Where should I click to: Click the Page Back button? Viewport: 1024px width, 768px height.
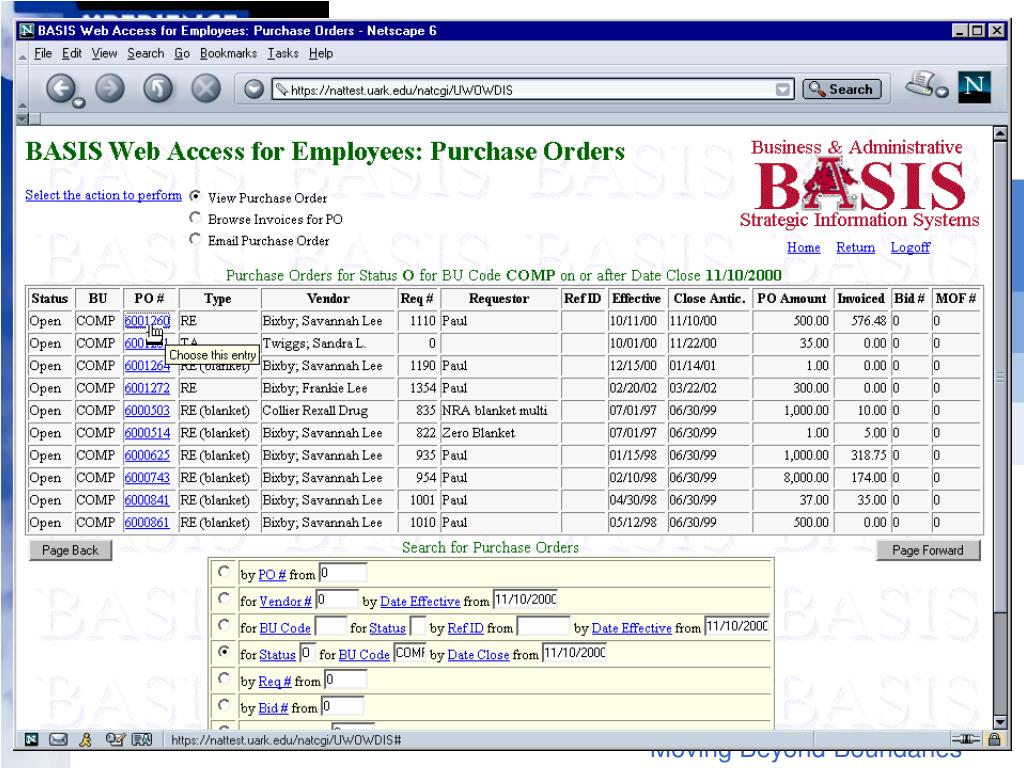[x=70, y=550]
